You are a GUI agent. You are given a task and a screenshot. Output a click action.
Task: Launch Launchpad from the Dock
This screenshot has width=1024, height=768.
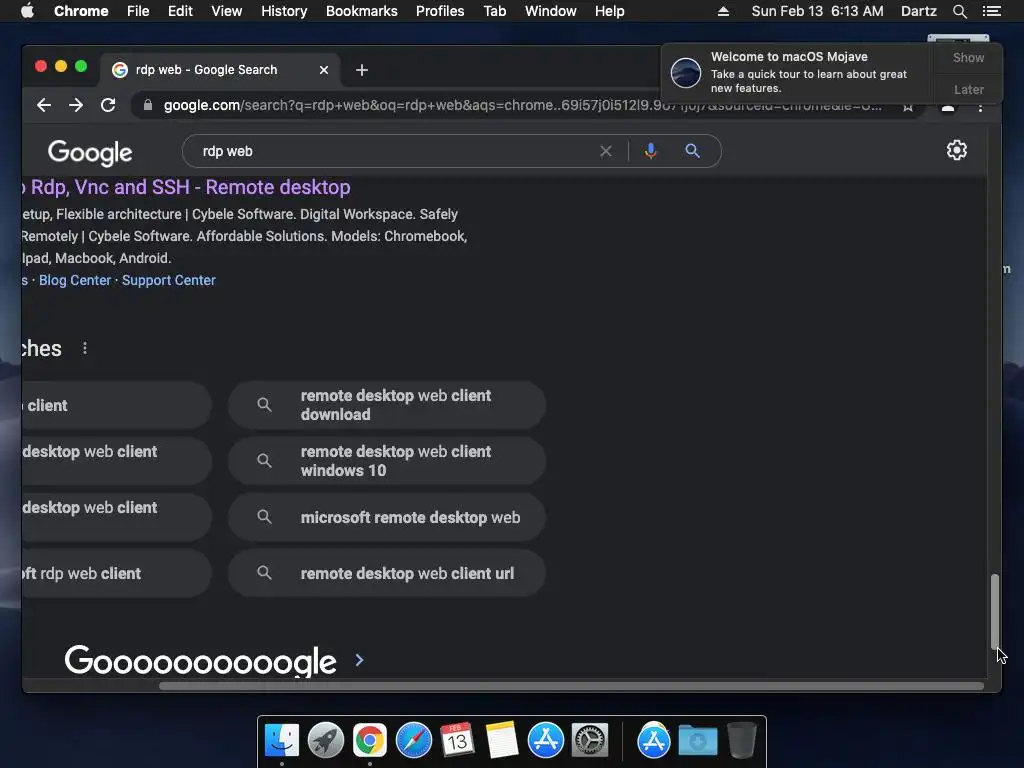point(326,741)
